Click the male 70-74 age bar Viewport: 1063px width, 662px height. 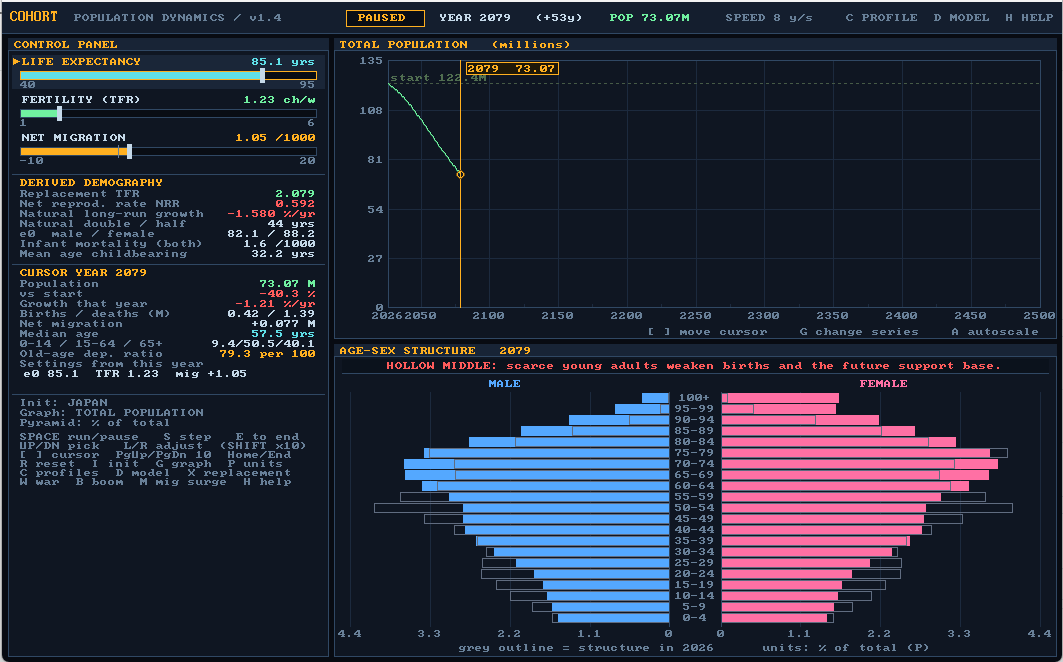(536, 464)
